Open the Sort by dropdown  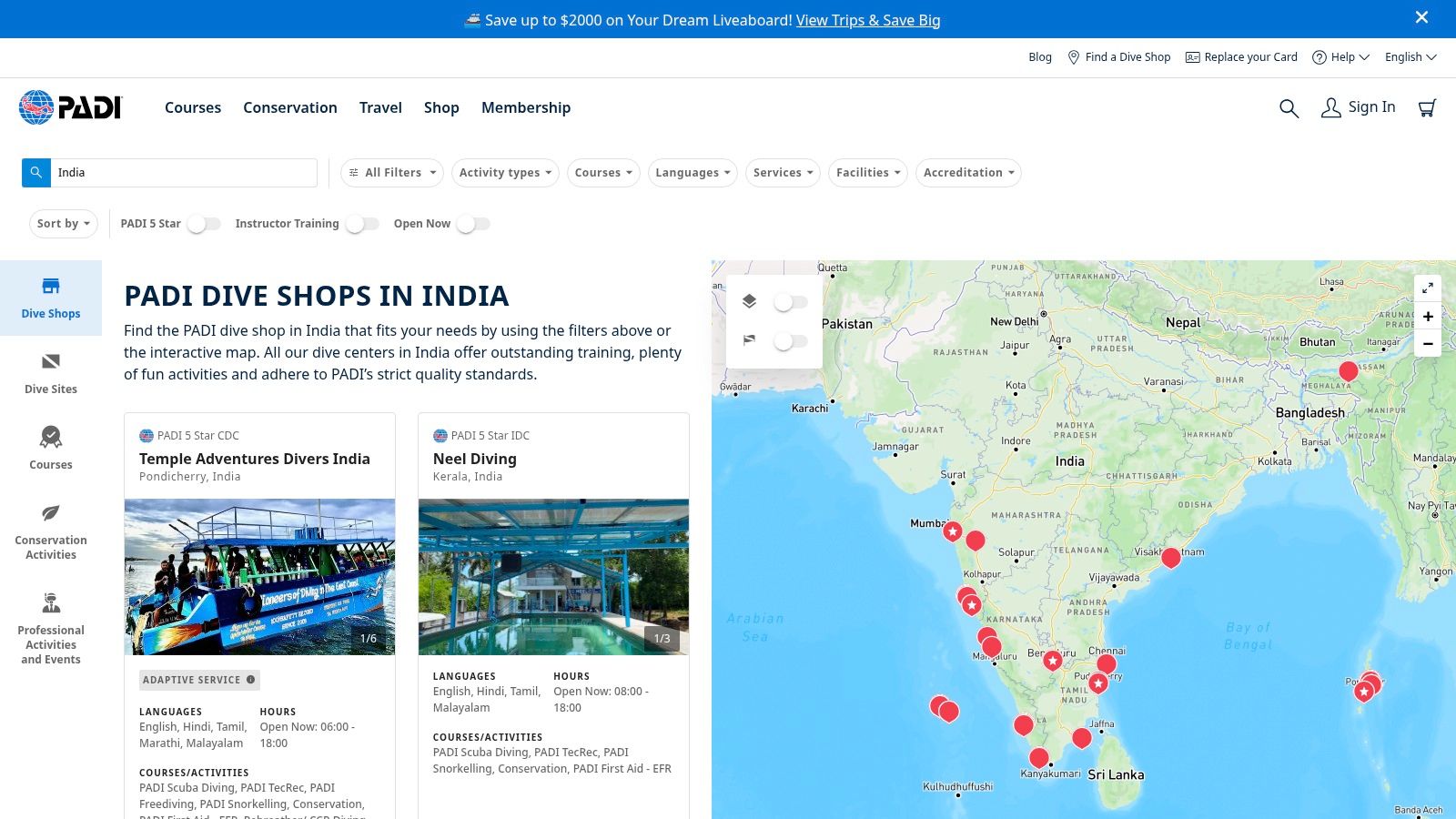point(63,223)
